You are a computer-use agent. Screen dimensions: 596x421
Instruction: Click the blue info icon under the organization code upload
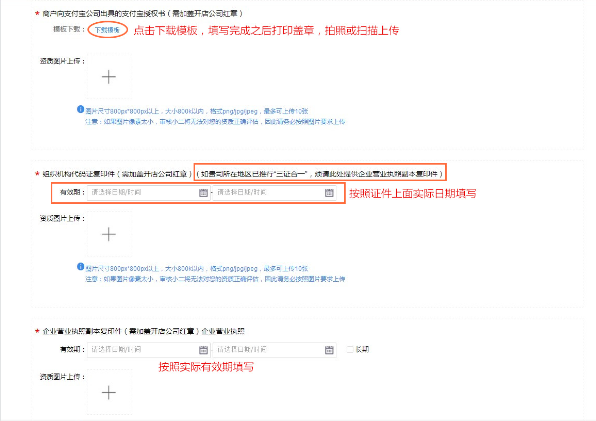coord(80,267)
